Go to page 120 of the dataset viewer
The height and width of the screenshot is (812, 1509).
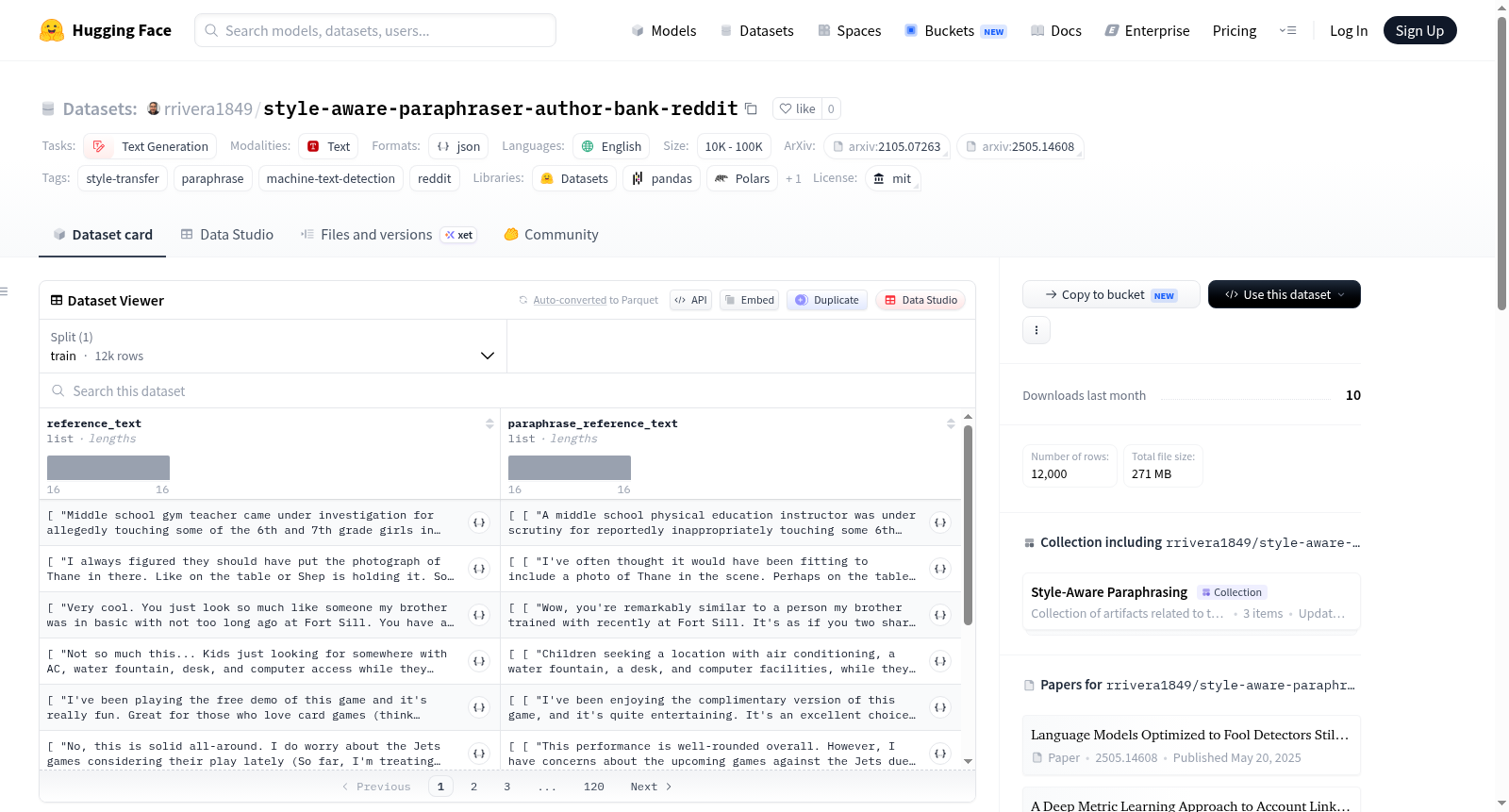(x=593, y=787)
